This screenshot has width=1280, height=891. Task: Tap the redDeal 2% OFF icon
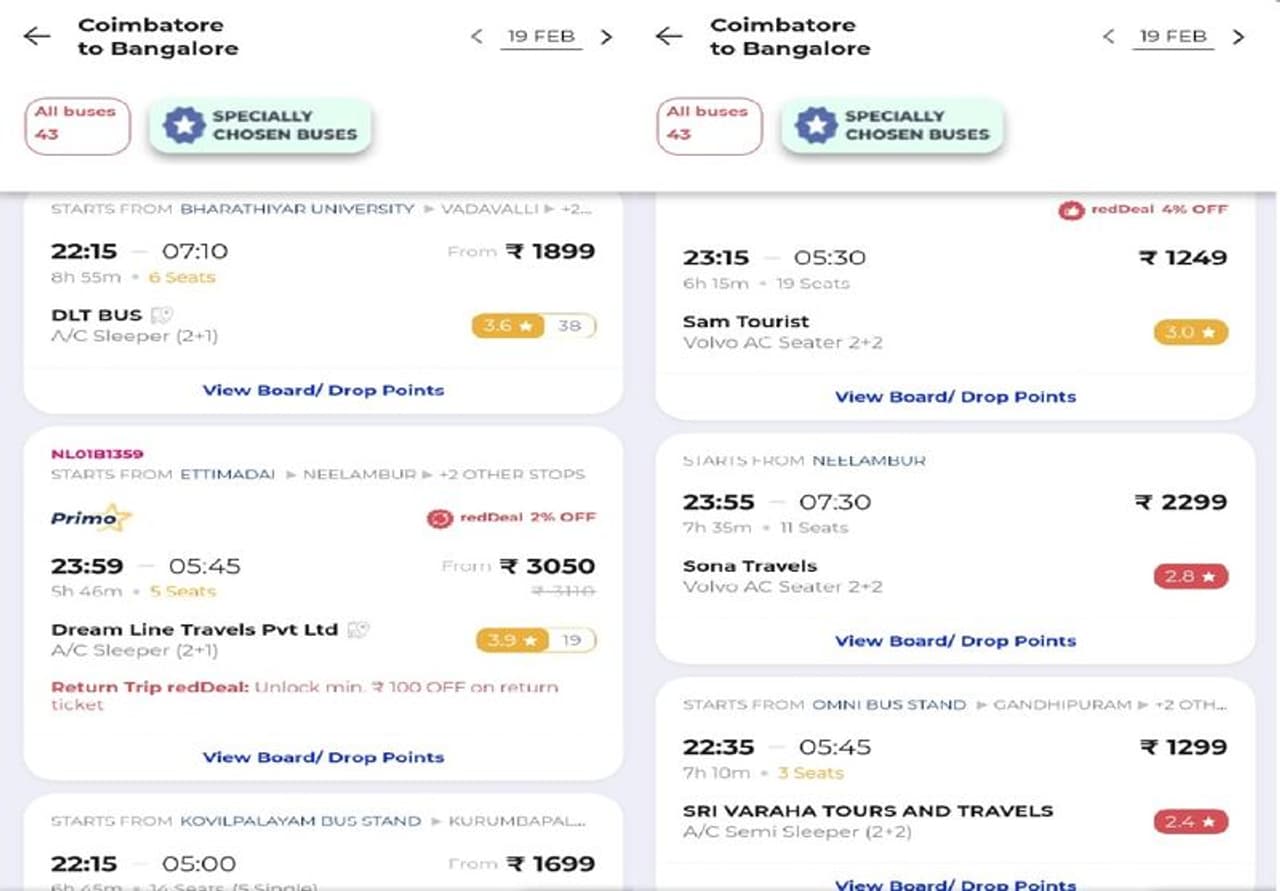tap(440, 518)
